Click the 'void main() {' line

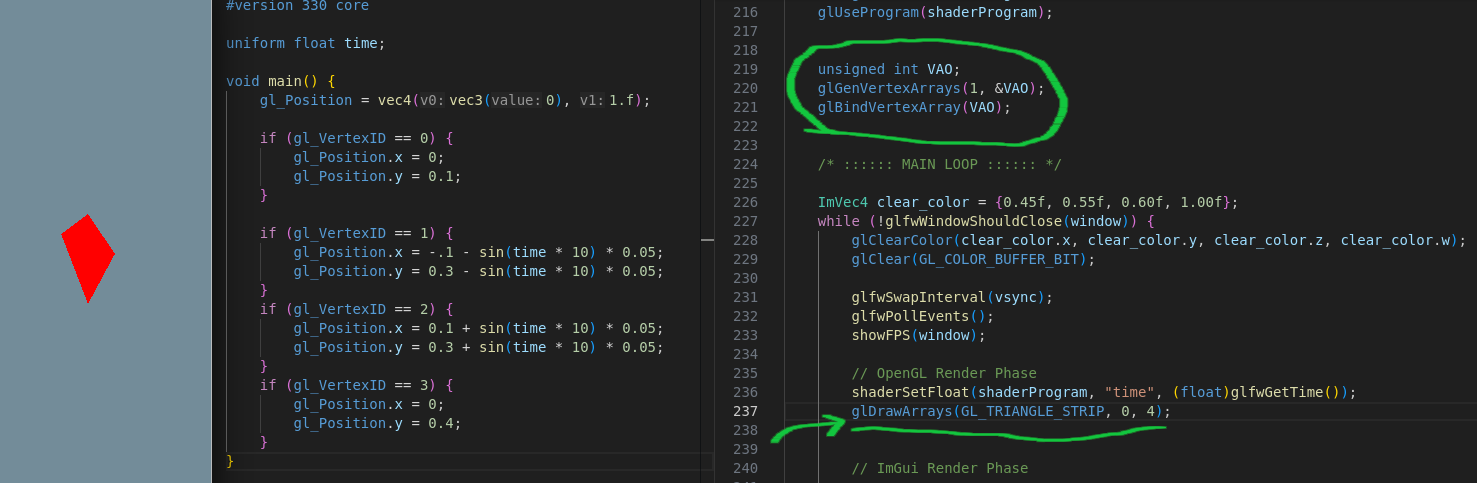[x=281, y=81]
